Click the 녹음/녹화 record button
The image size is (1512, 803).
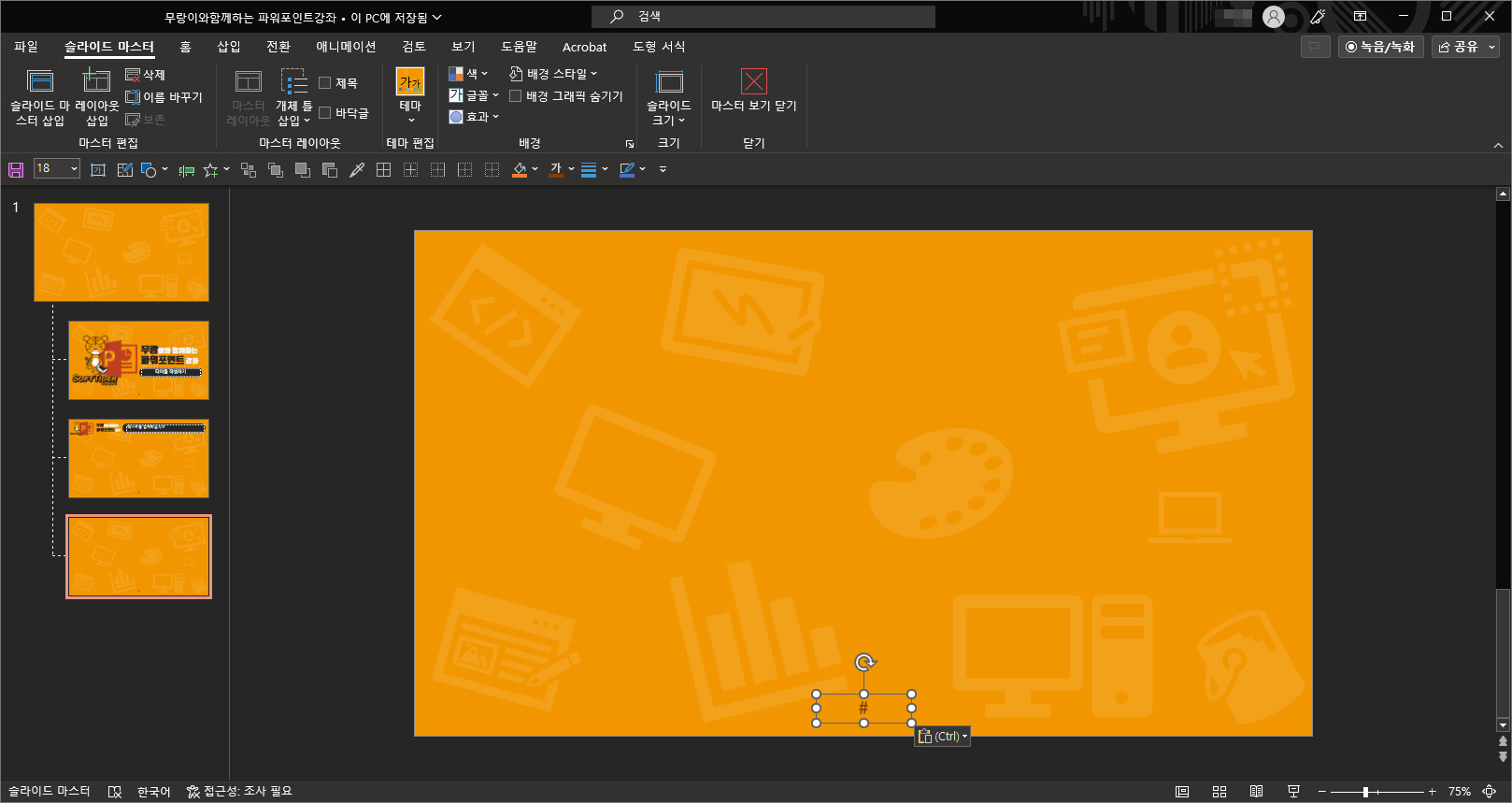(1380, 47)
